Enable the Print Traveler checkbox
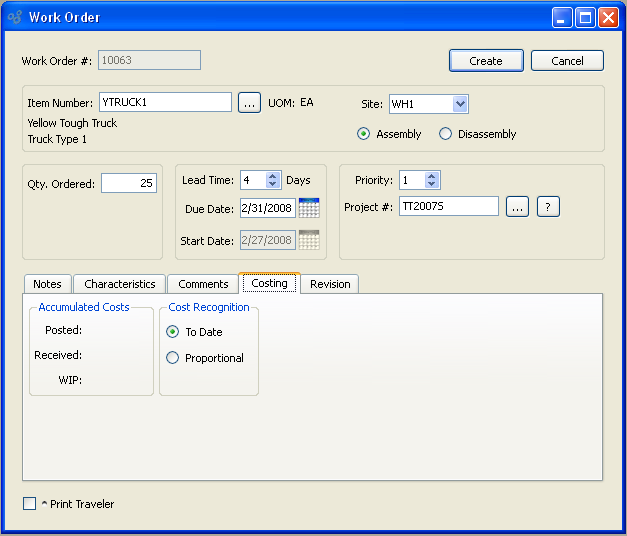627x536 pixels. [30, 504]
